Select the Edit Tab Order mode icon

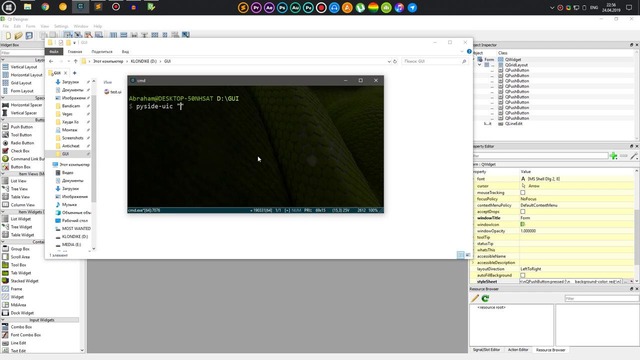click(98, 35)
